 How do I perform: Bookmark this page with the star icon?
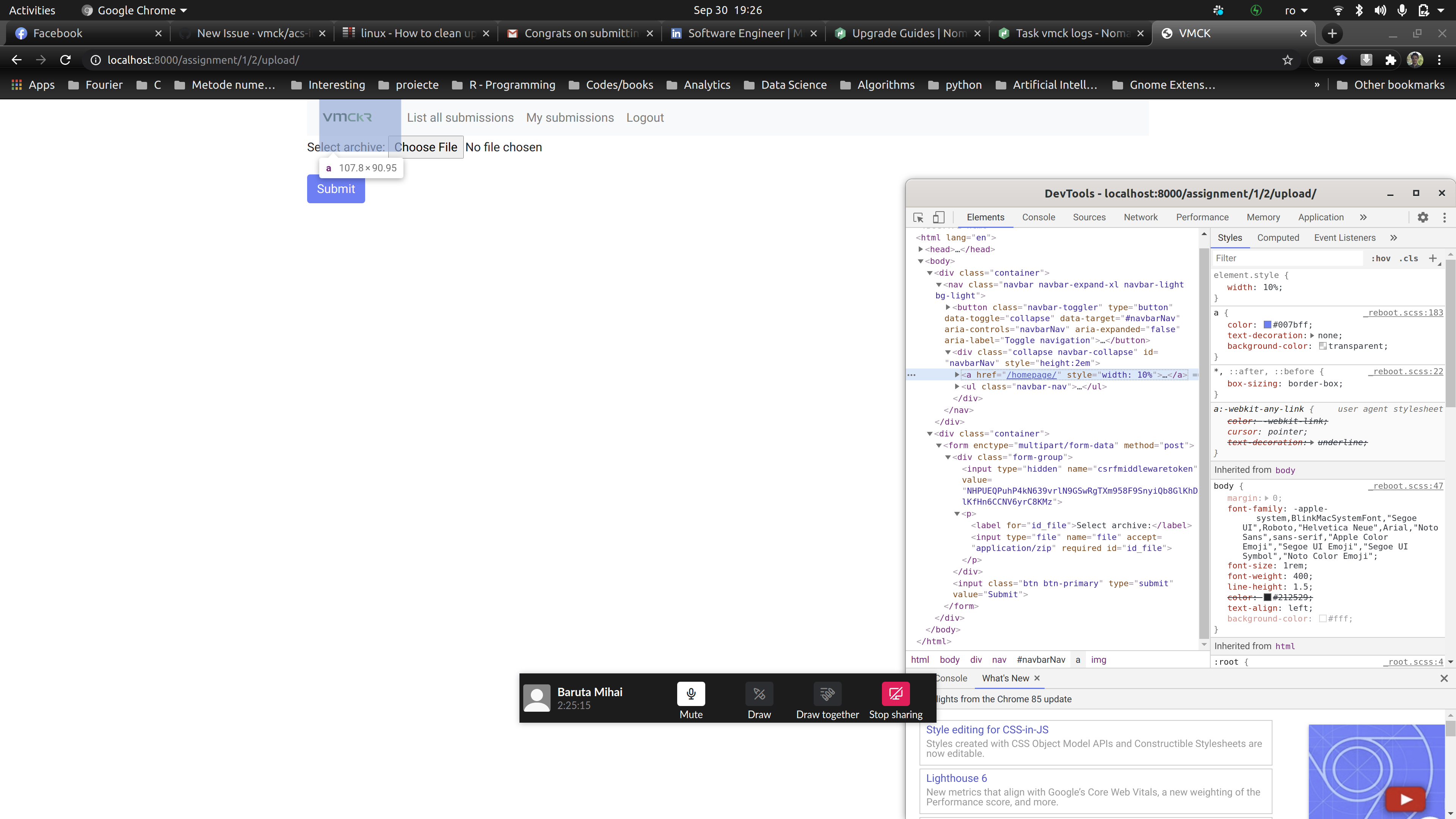[x=1288, y=60]
